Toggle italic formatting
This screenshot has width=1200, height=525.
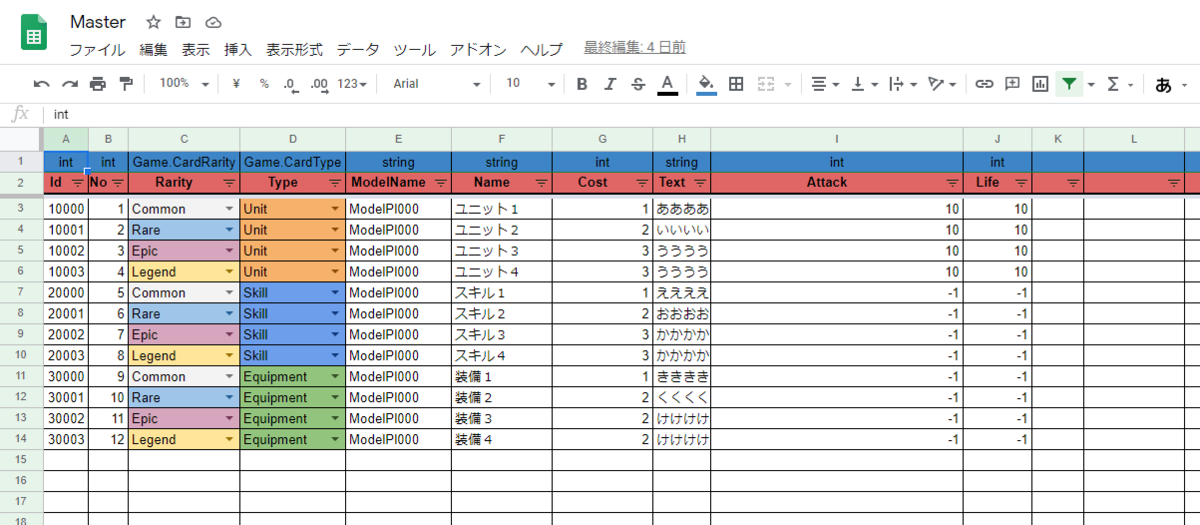[610, 84]
